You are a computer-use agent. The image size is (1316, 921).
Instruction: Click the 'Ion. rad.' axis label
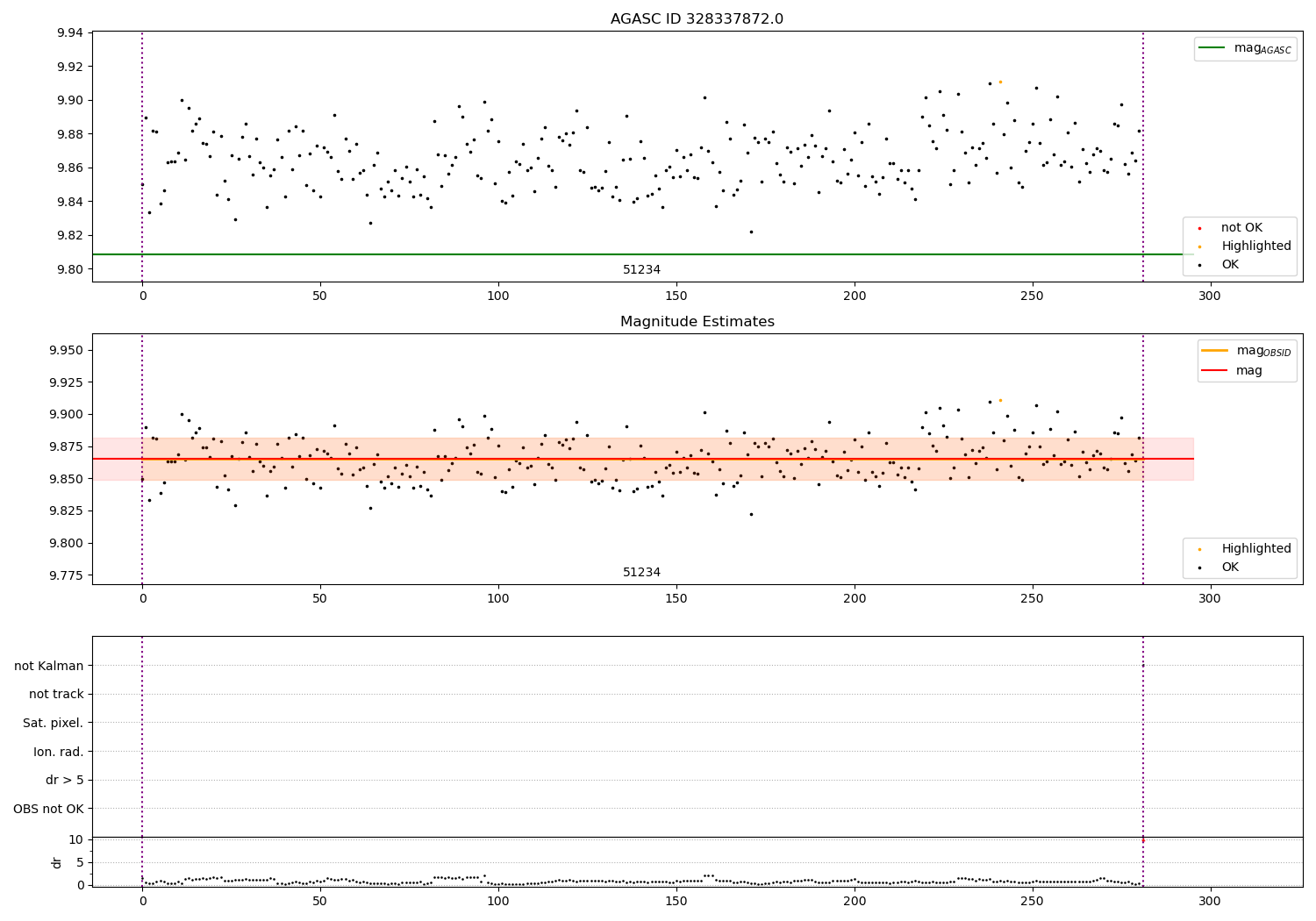[x=59, y=752]
